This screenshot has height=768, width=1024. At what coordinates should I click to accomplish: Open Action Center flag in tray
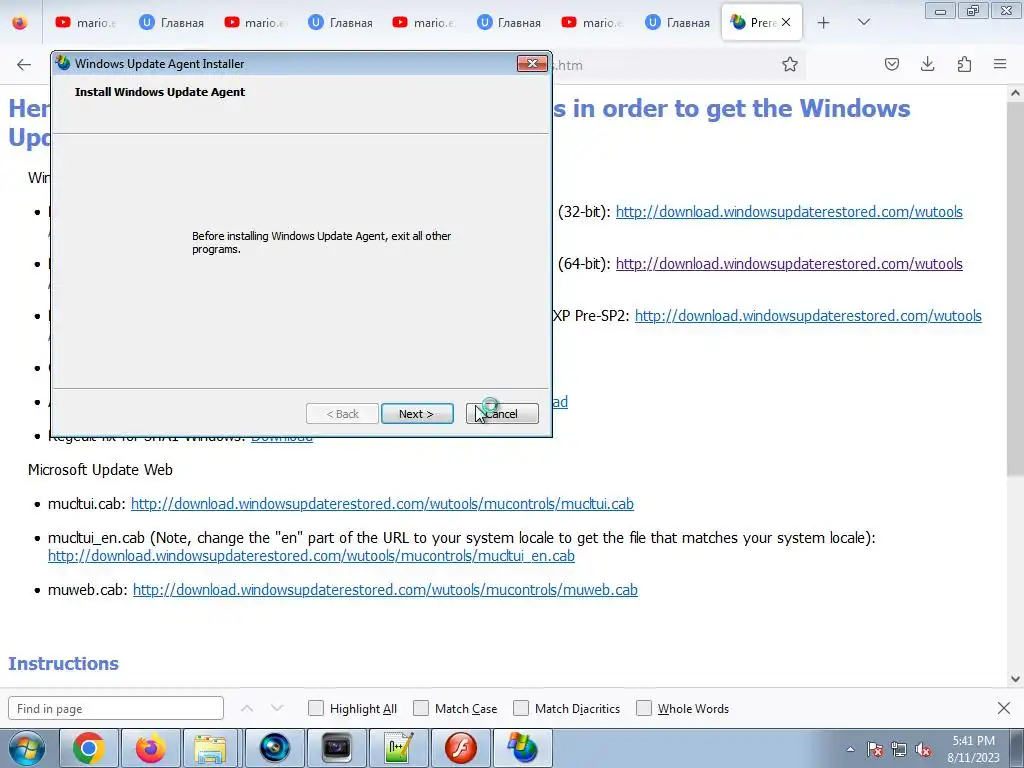[x=875, y=749]
